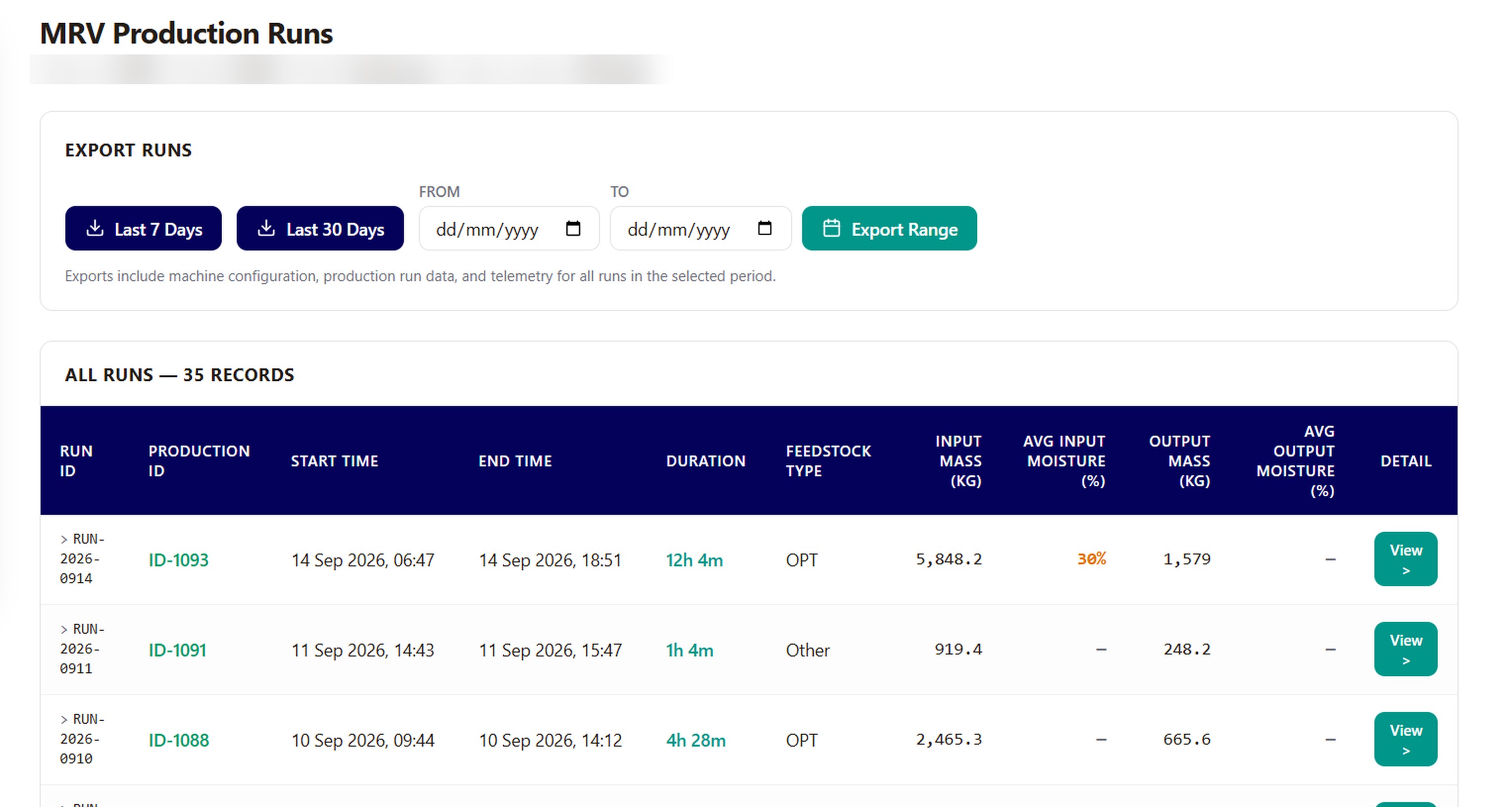This screenshot has height=807, width=1512.
Task: View details for run ID-1093
Action: pos(1405,559)
